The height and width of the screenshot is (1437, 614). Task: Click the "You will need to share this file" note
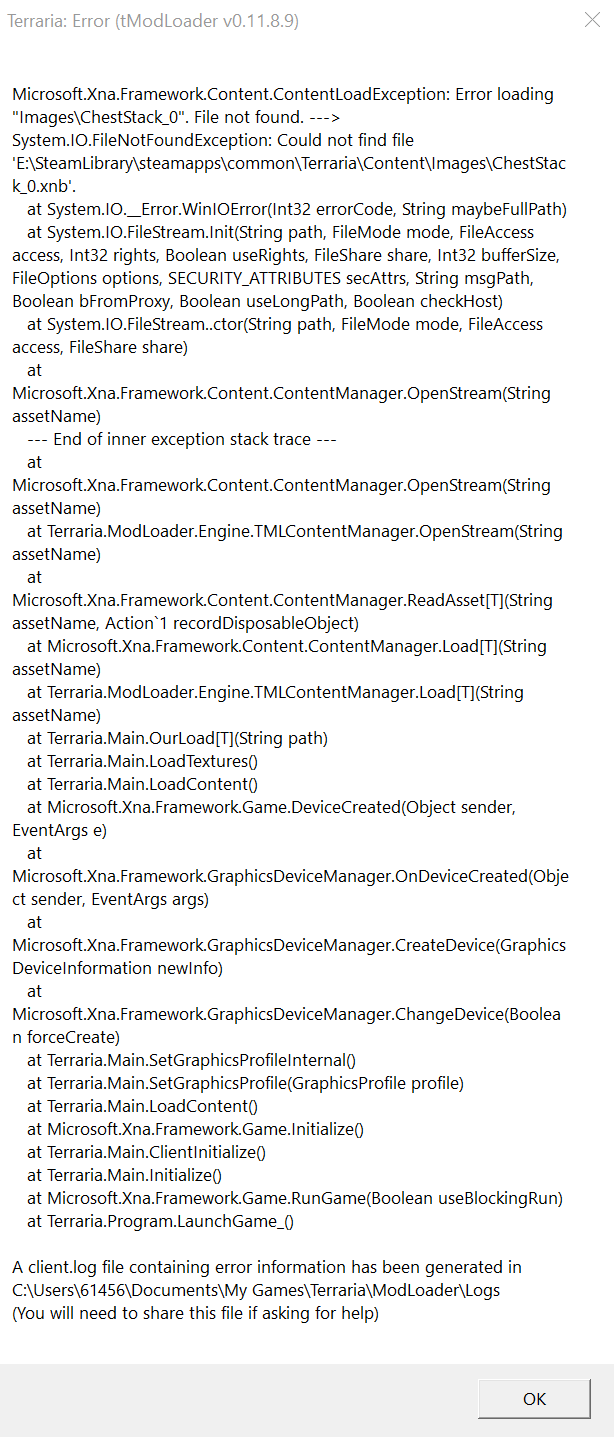pos(195,1313)
